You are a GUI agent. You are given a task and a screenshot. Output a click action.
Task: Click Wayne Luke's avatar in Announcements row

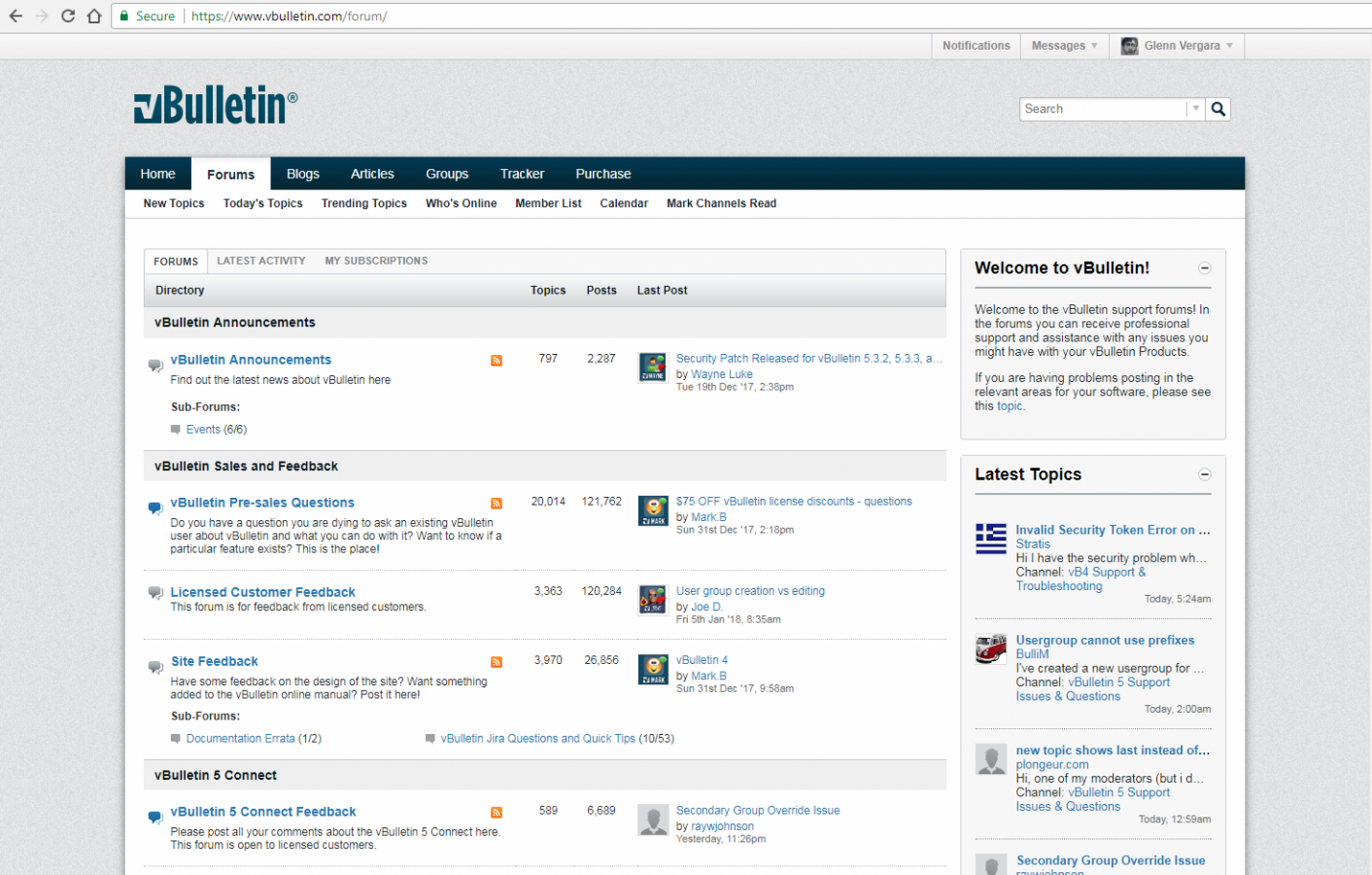click(653, 367)
